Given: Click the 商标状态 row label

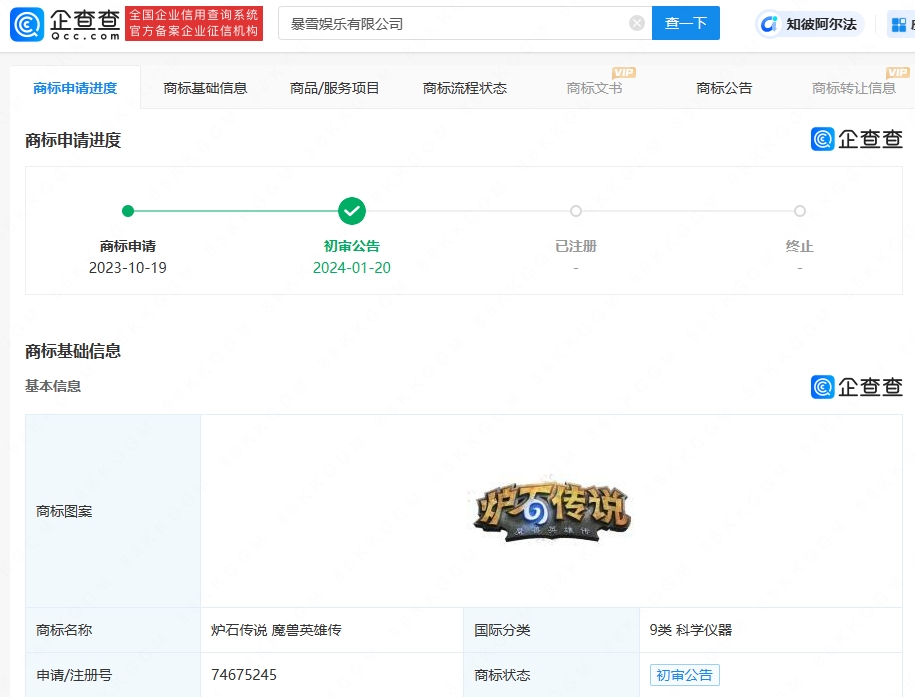Looking at the screenshot, I should 502,675.
